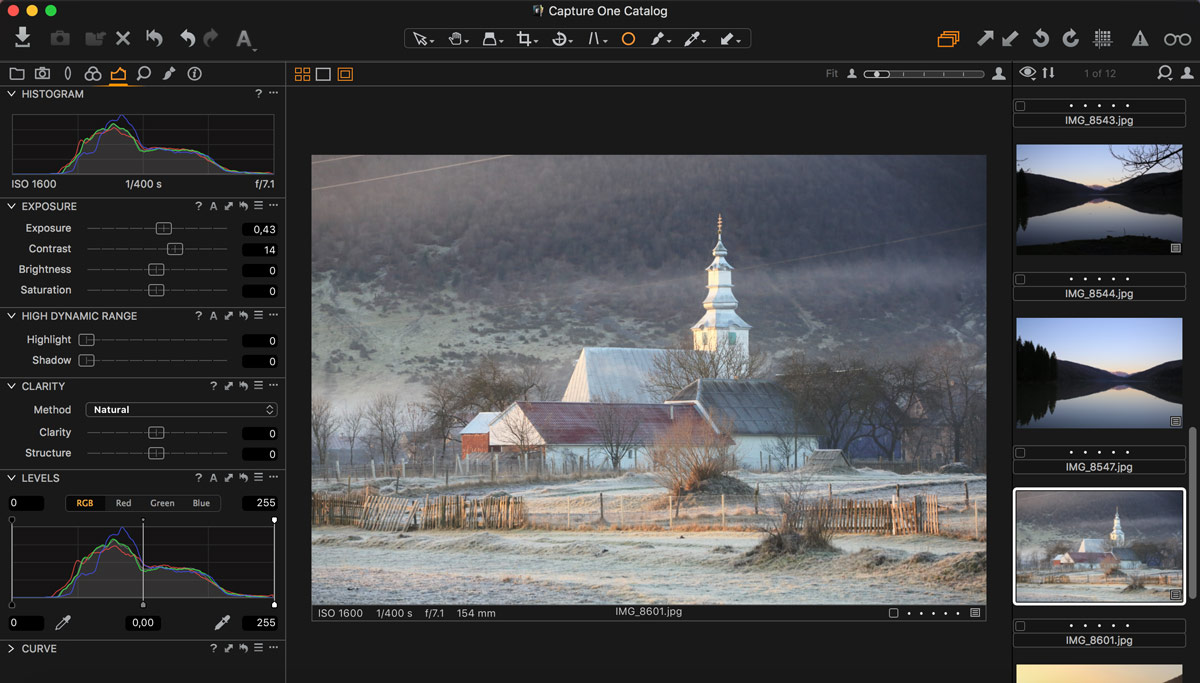Click the Contrast slider handle
1200x683 pixels.
[175, 249]
